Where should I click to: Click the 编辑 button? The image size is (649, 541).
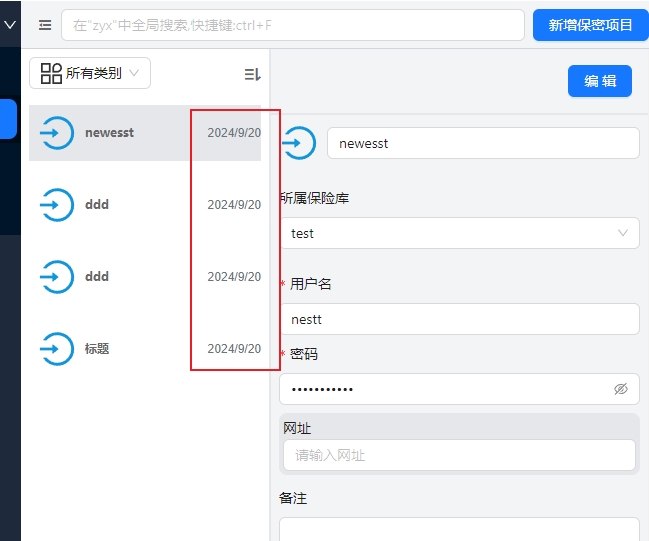point(600,81)
